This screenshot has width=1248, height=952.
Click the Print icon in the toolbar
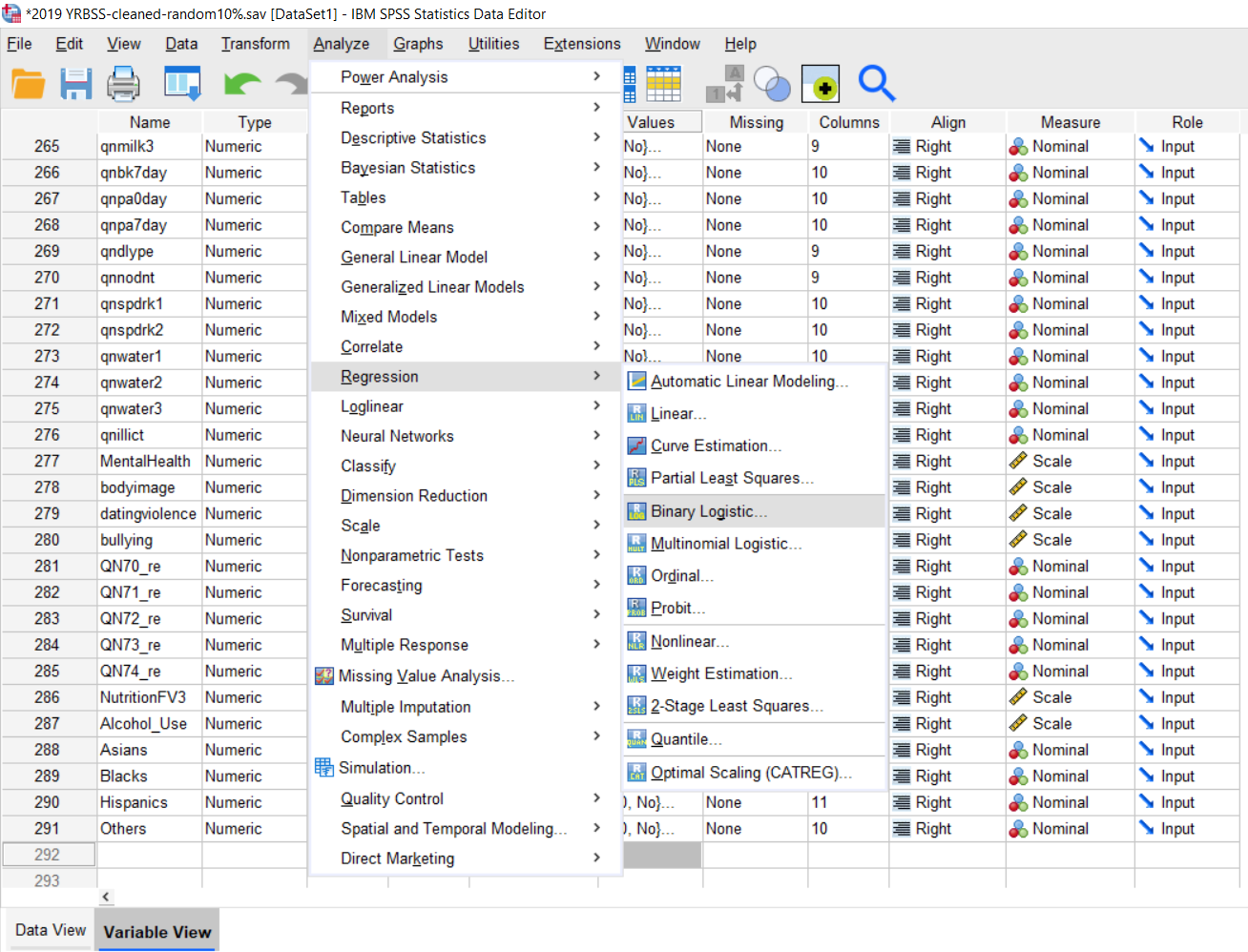tap(123, 84)
